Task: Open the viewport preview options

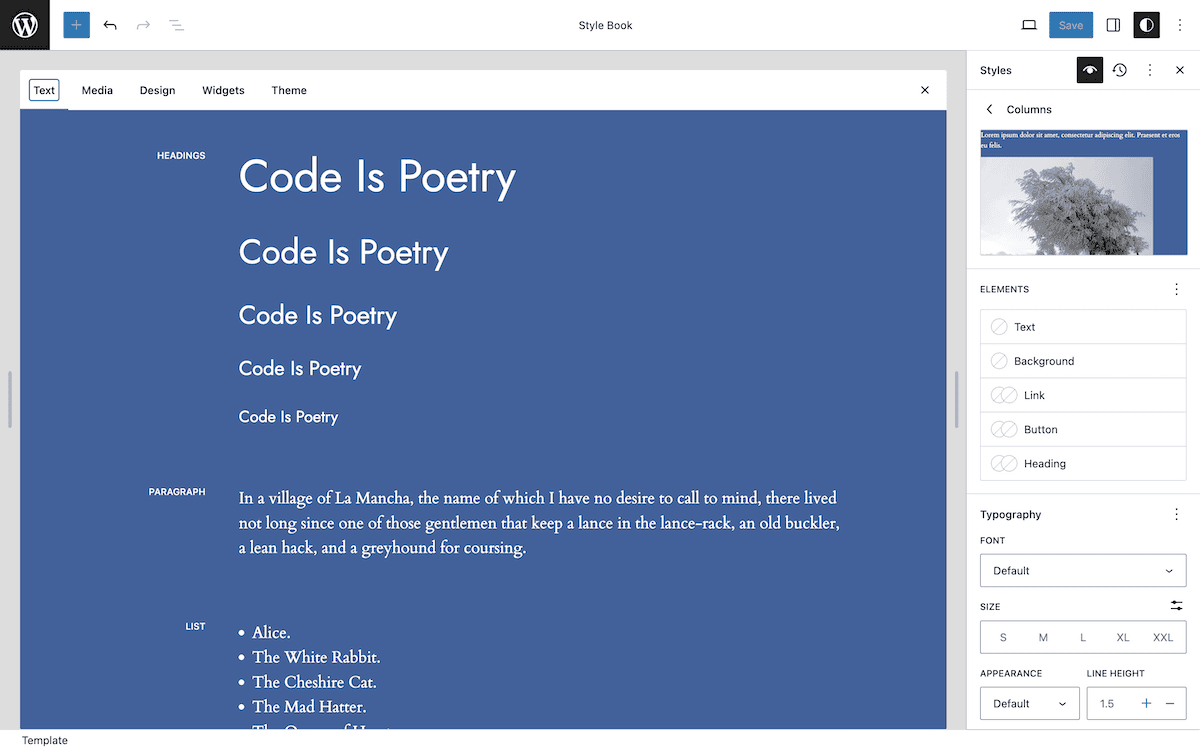Action: pos(1029,24)
